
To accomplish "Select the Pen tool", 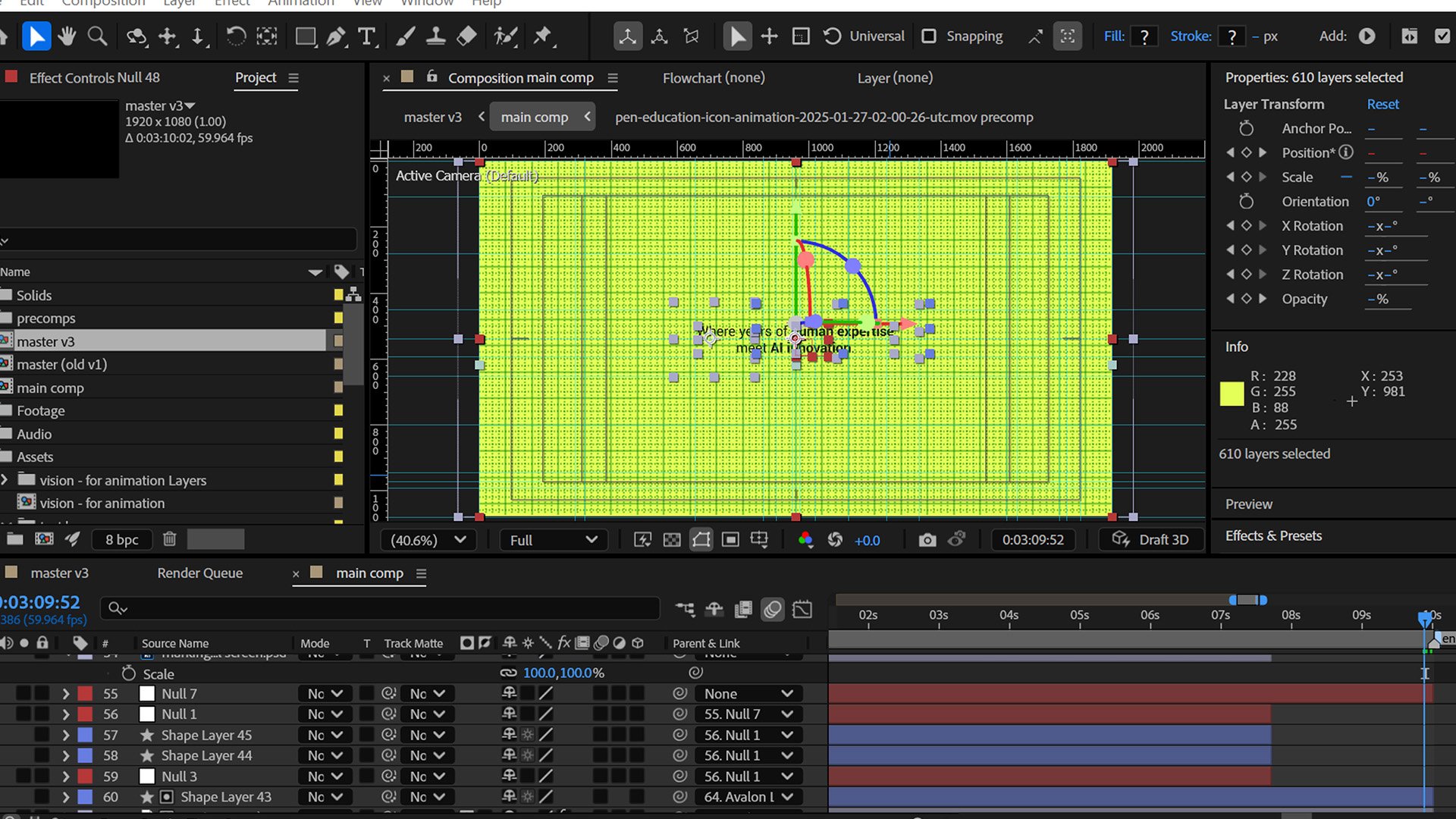I will coord(336,36).
